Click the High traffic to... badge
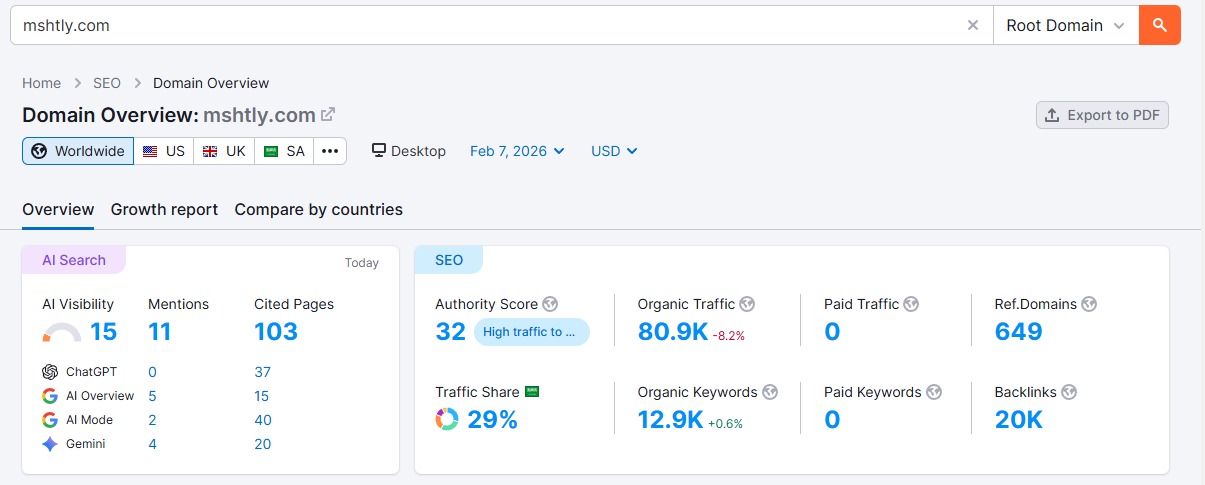The image size is (1205, 485). (531, 332)
